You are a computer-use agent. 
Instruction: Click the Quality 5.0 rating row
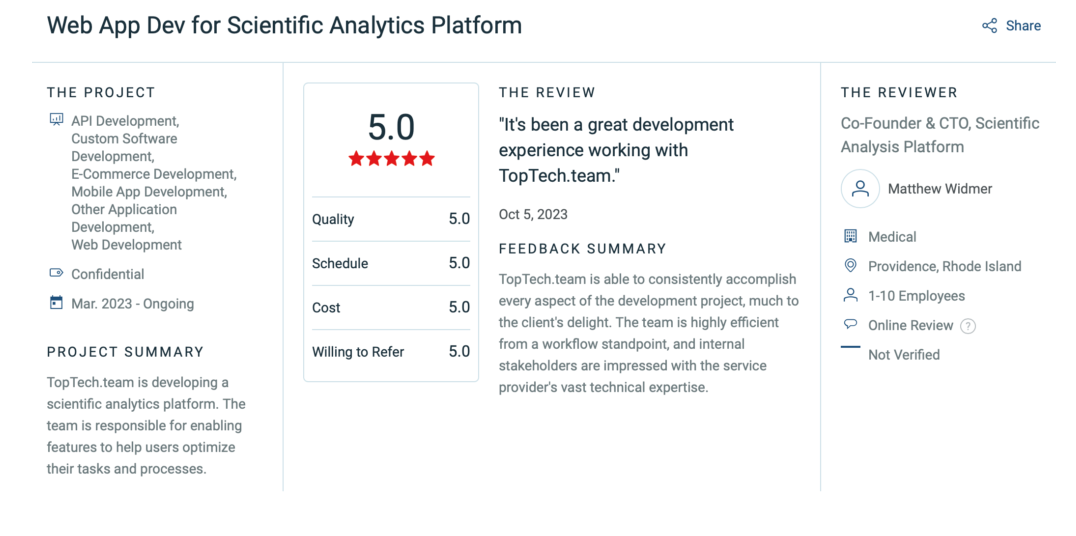(x=391, y=220)
